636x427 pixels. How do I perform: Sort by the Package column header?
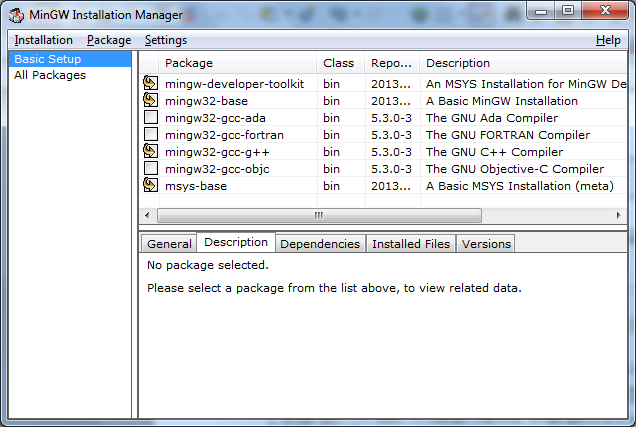click(238, 63)
